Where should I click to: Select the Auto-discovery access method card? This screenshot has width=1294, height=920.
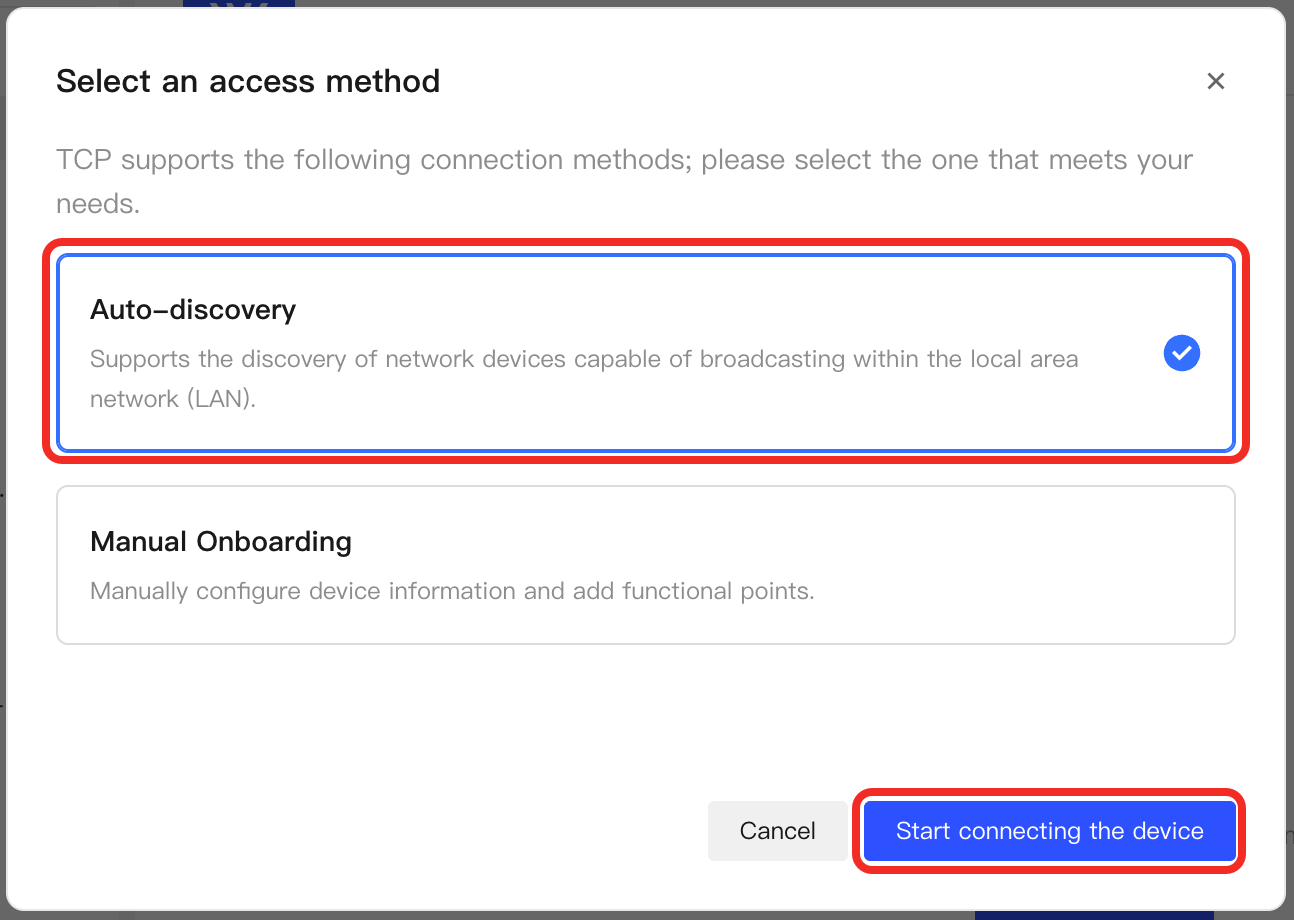tap(646, 353)
